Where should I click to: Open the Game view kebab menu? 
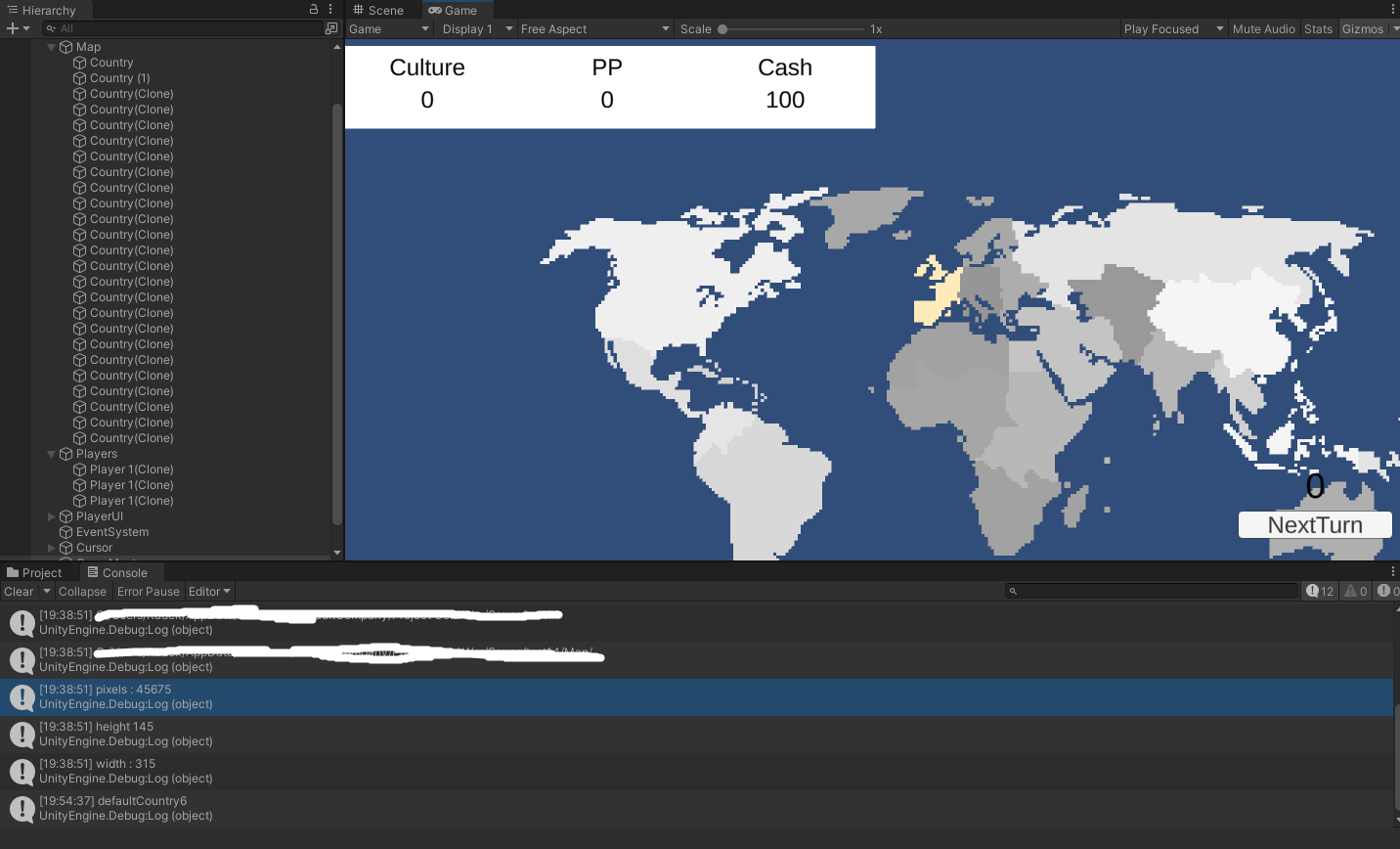pyautogui.click(x=1393, y=9)
